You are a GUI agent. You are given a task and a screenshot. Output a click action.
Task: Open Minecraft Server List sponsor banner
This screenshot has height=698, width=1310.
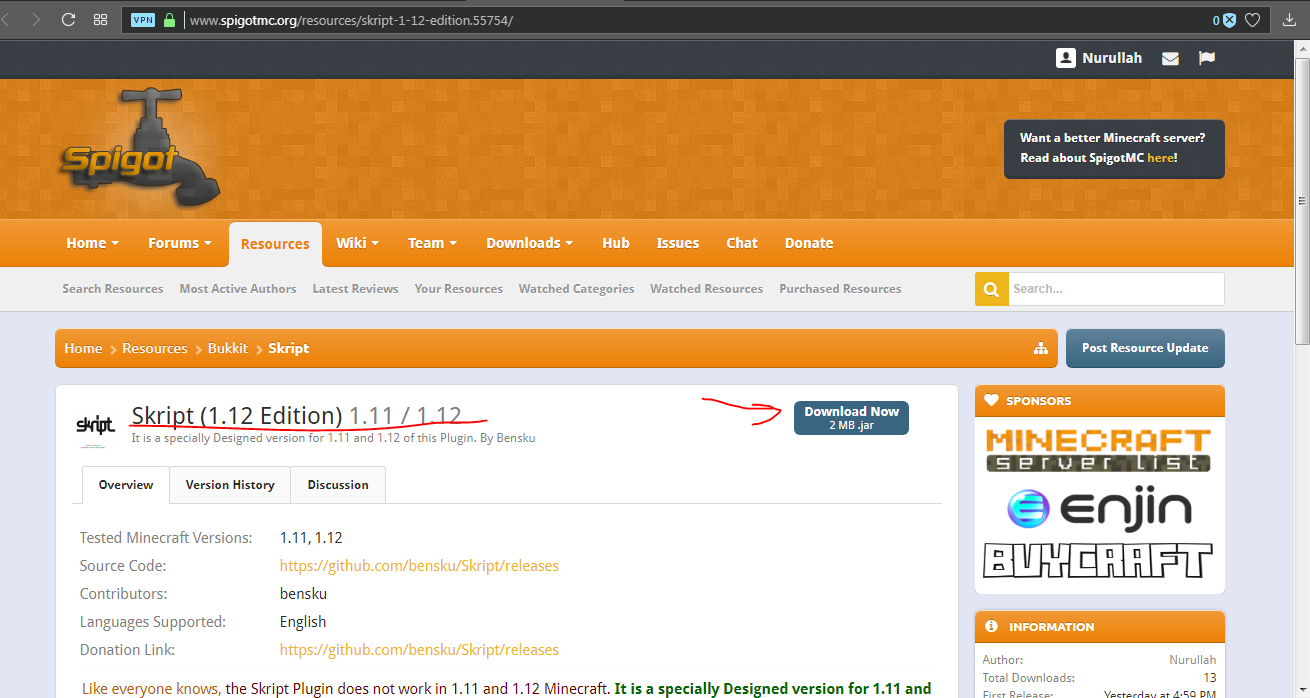[x=1099, y=450]
